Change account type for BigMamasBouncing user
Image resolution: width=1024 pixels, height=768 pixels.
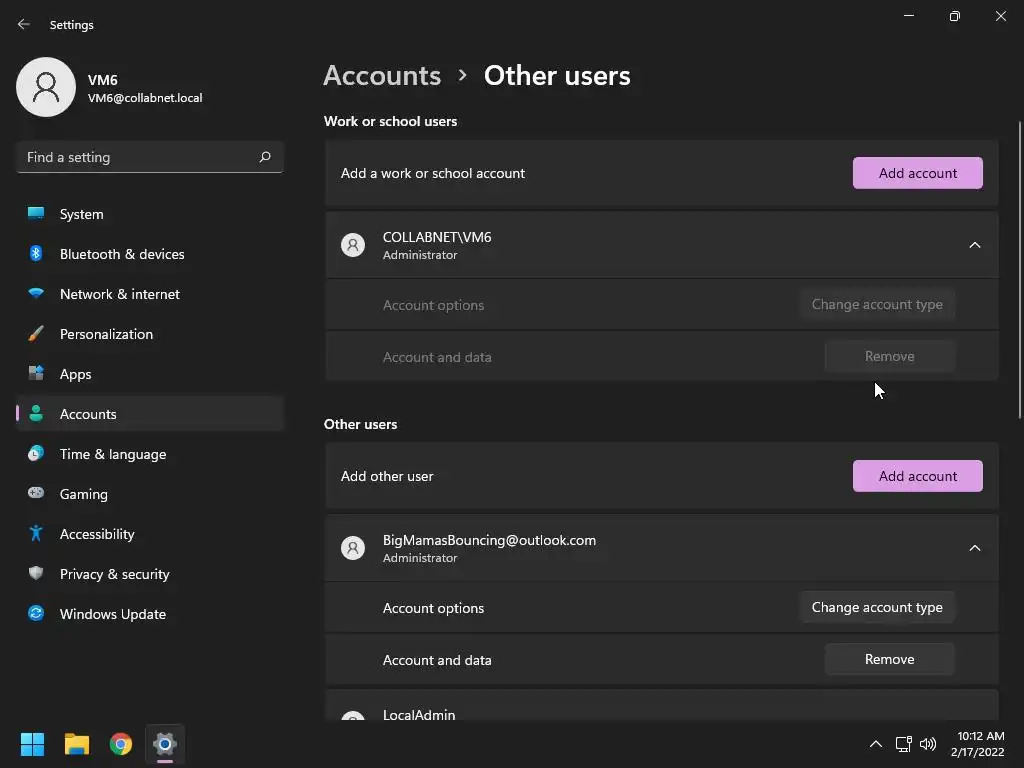coord(877,608)
